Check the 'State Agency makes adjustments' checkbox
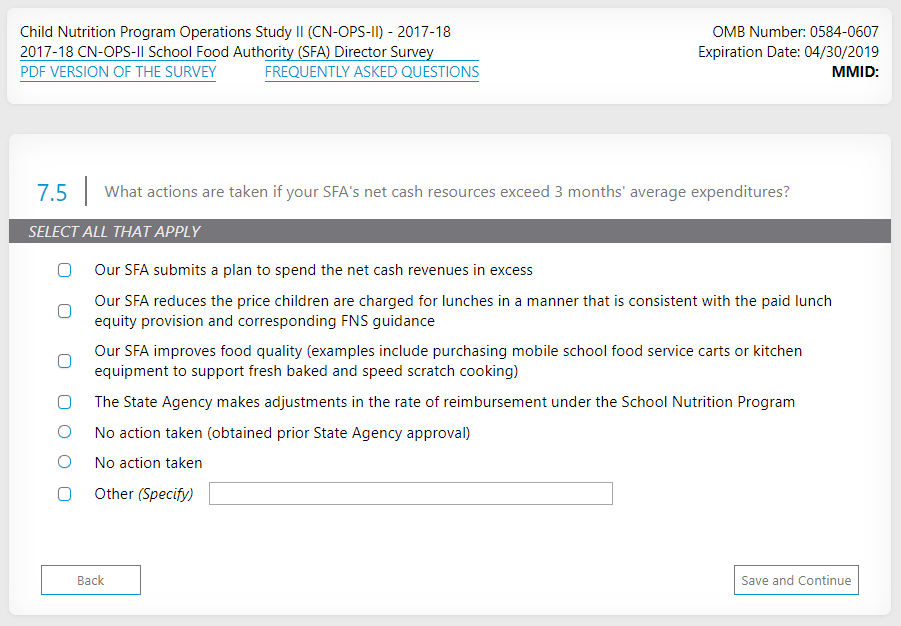 tap(65, 402)
